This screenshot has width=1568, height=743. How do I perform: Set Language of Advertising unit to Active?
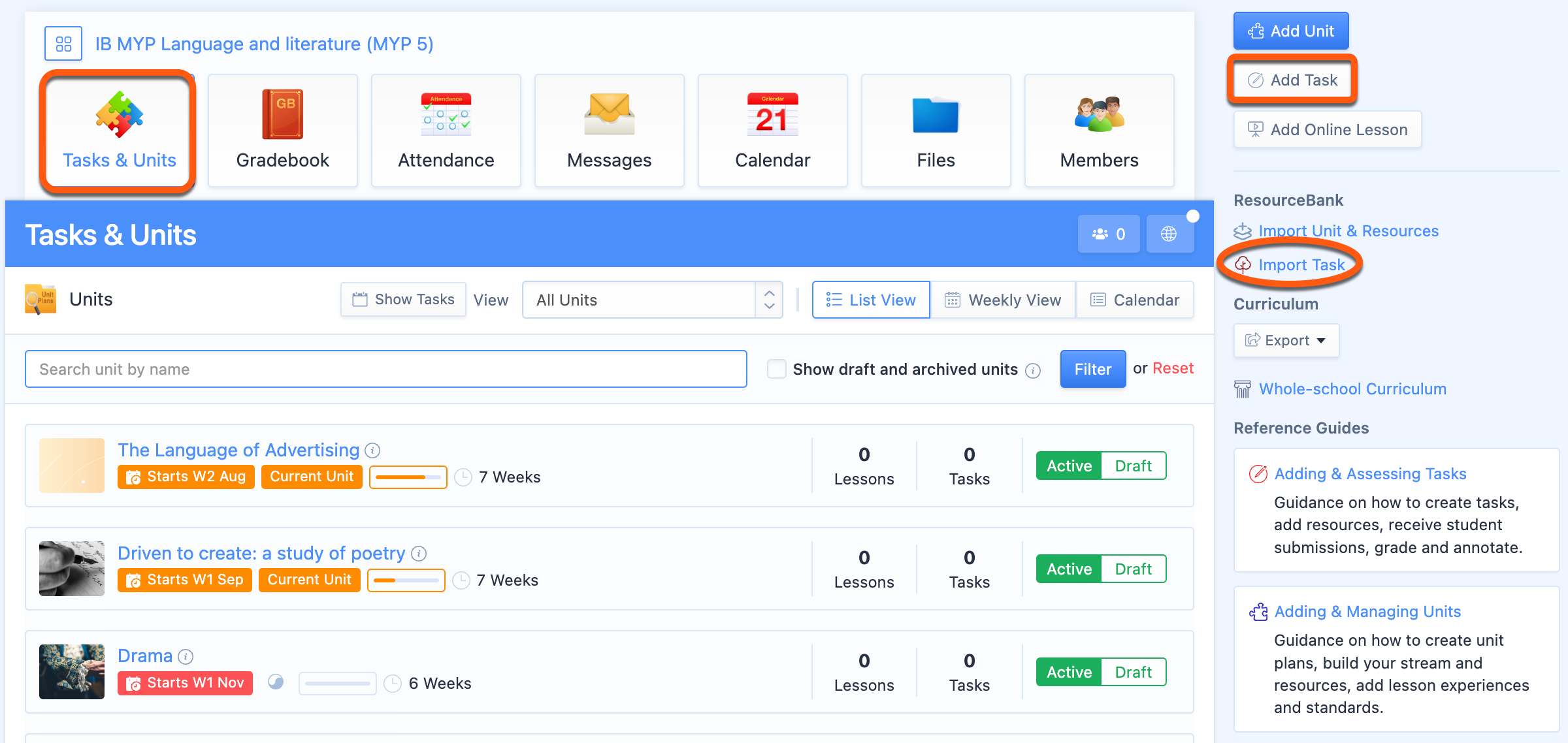1069,466
